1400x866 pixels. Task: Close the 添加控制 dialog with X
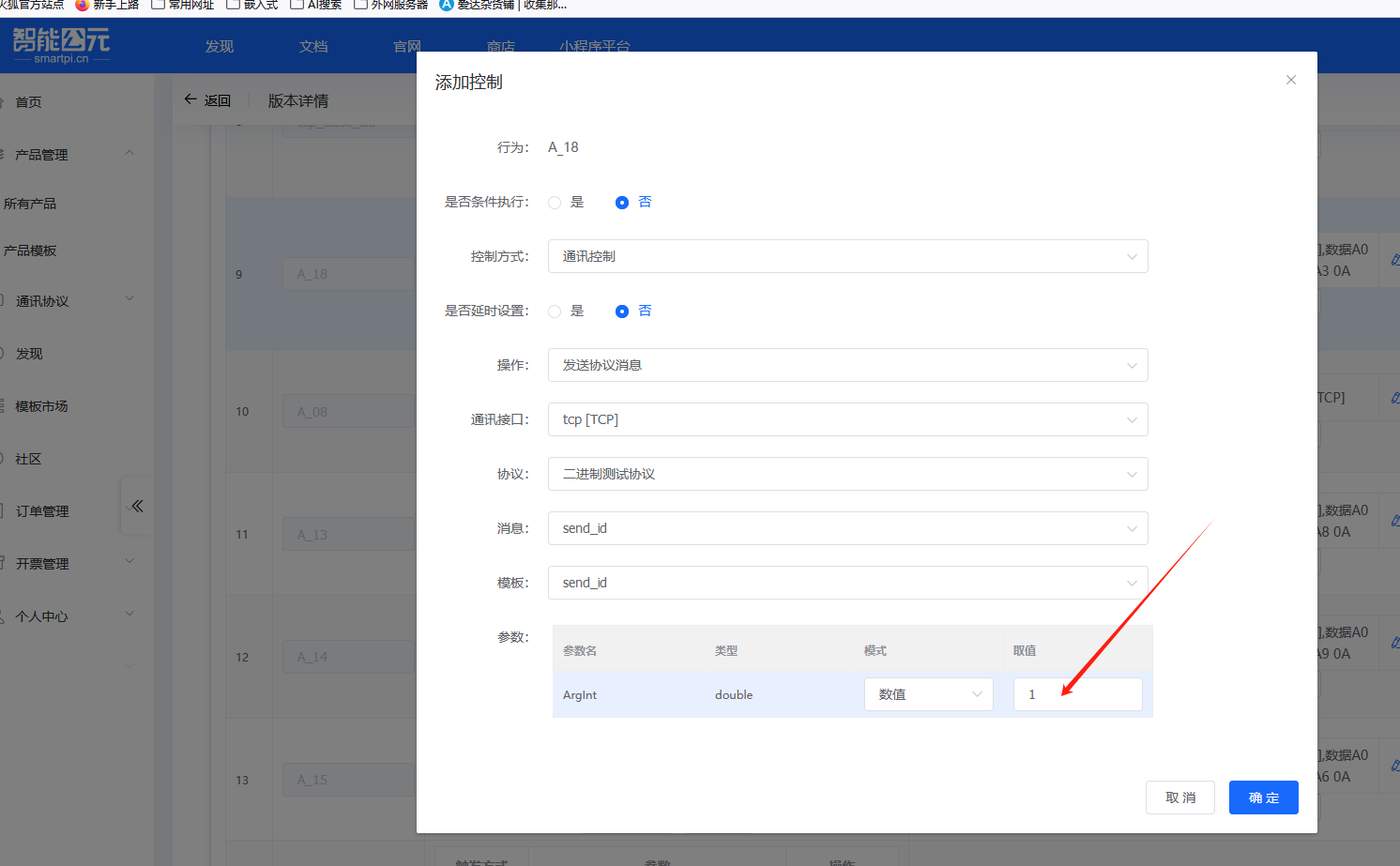pyautogui.click(x=1291, y=80)
